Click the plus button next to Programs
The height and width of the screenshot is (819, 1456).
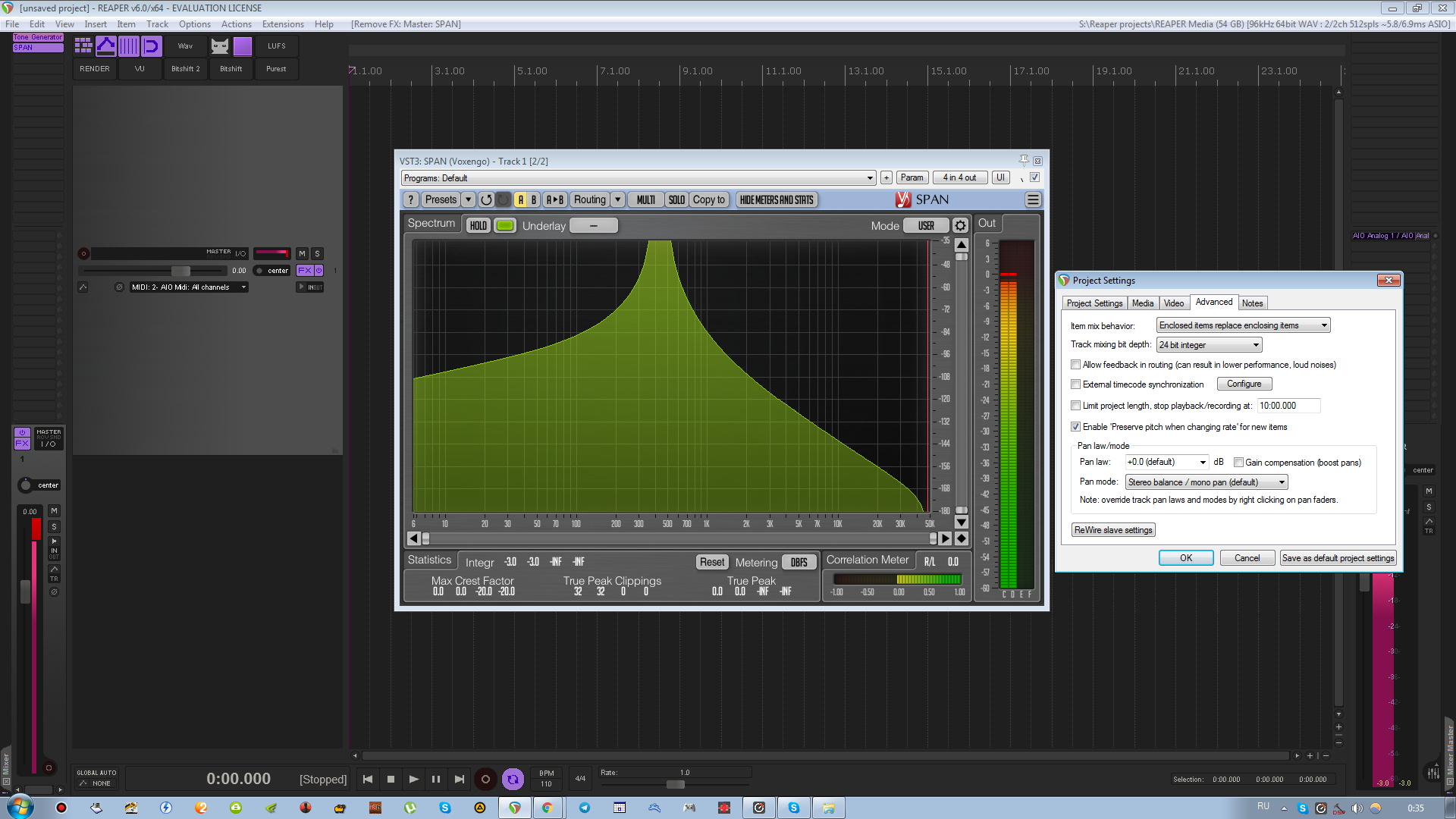(x=886, y=177)
